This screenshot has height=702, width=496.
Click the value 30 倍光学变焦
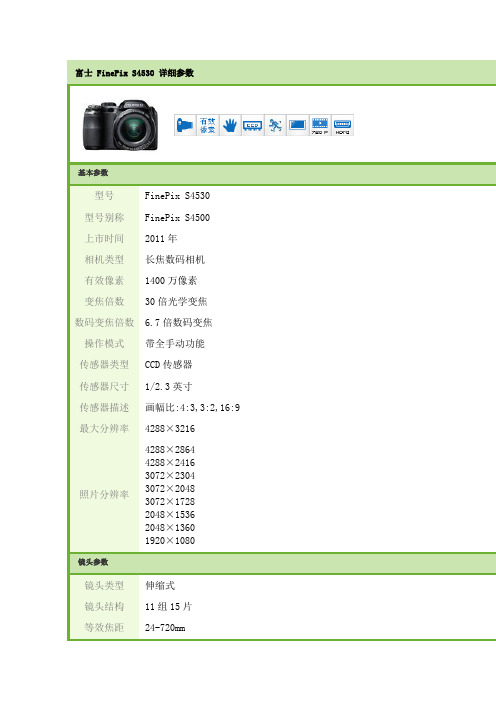[x=176, y=302]
